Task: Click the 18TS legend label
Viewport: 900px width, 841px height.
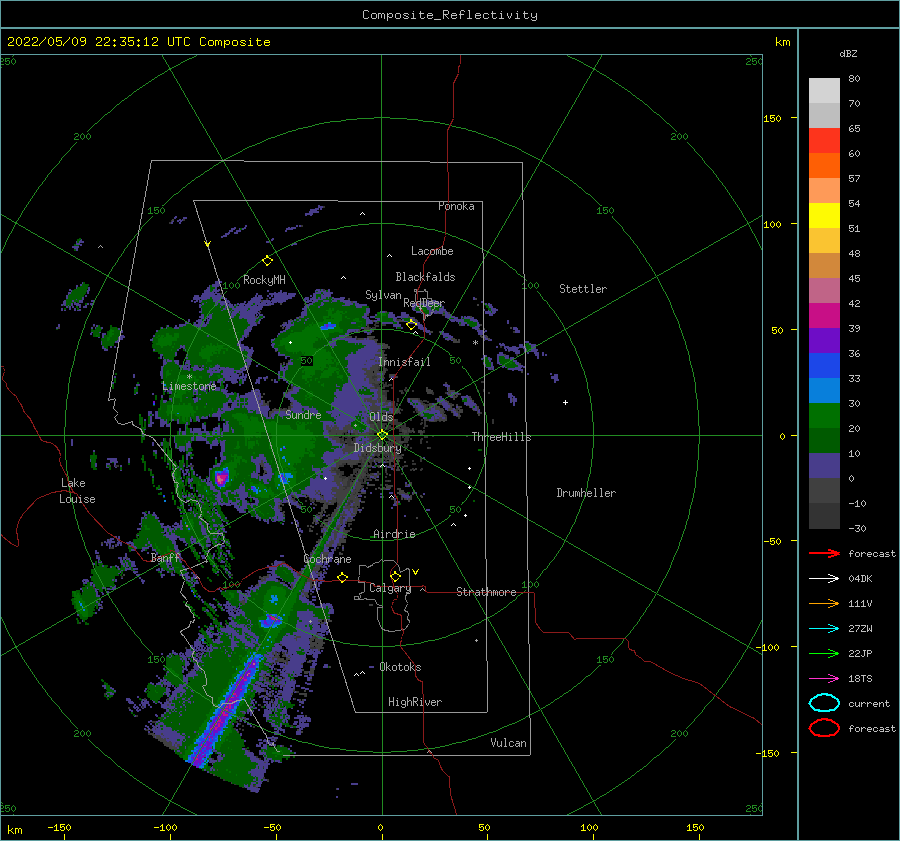Action: tap(860, 679)
